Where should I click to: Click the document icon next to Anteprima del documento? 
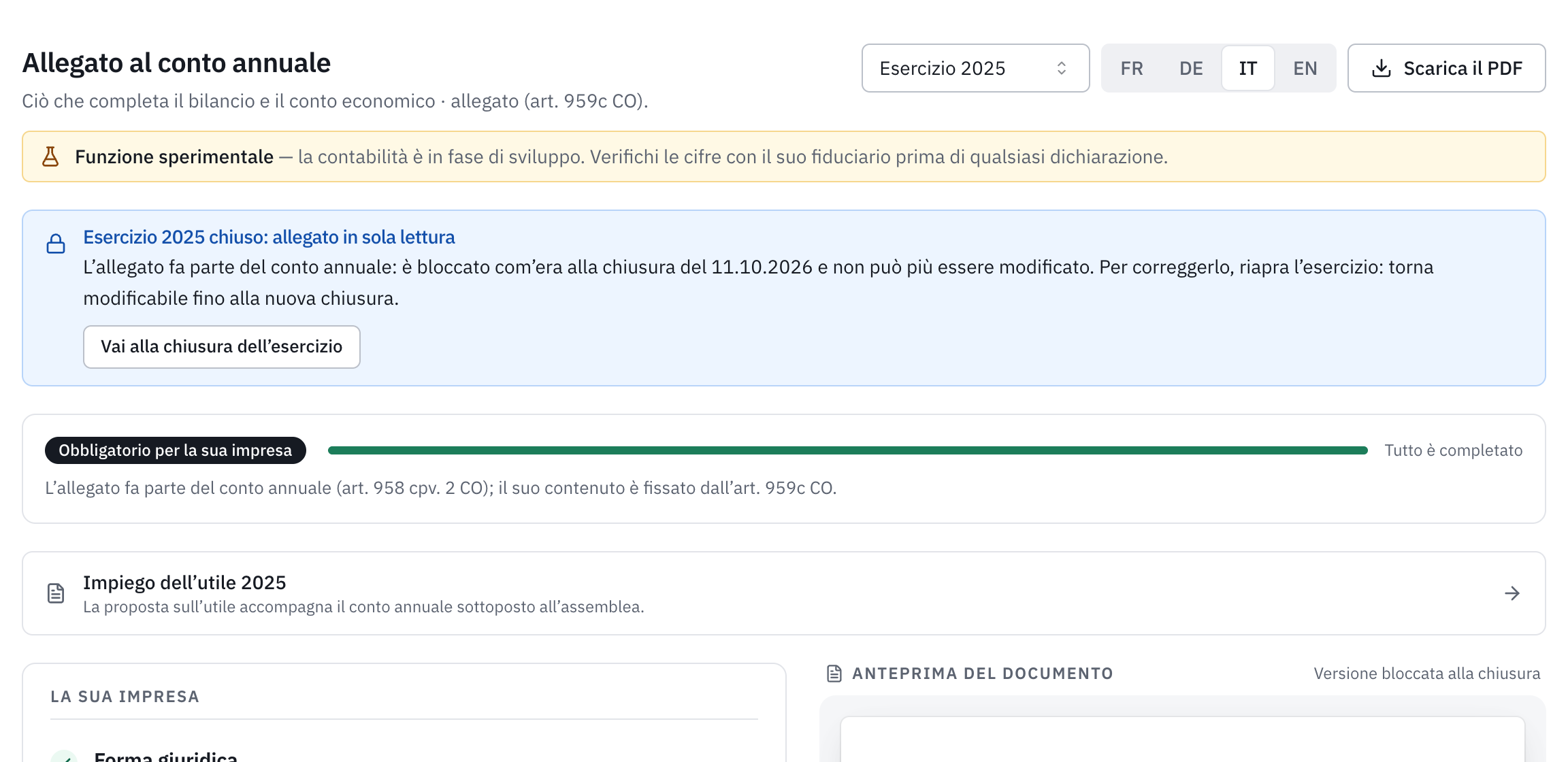(834, 674)
